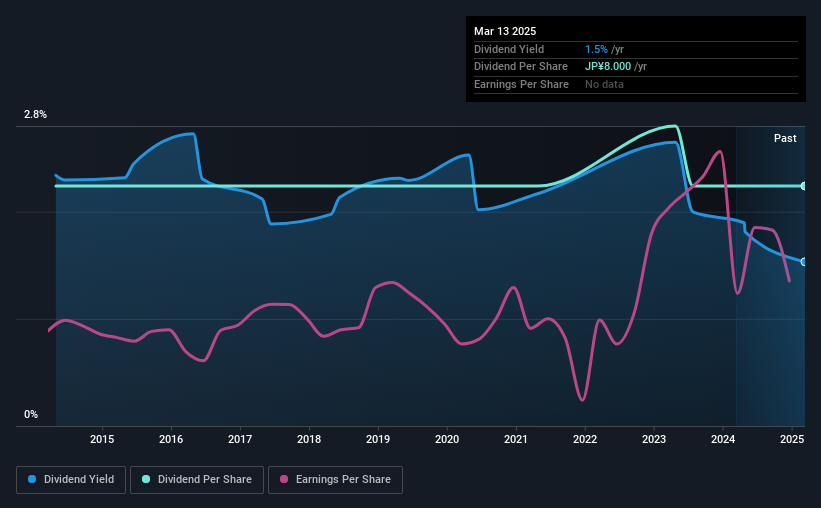Click the JP¥8.000 dividend per share value
821x508 pixels.
pyautogui.click(x=608, y=67)
